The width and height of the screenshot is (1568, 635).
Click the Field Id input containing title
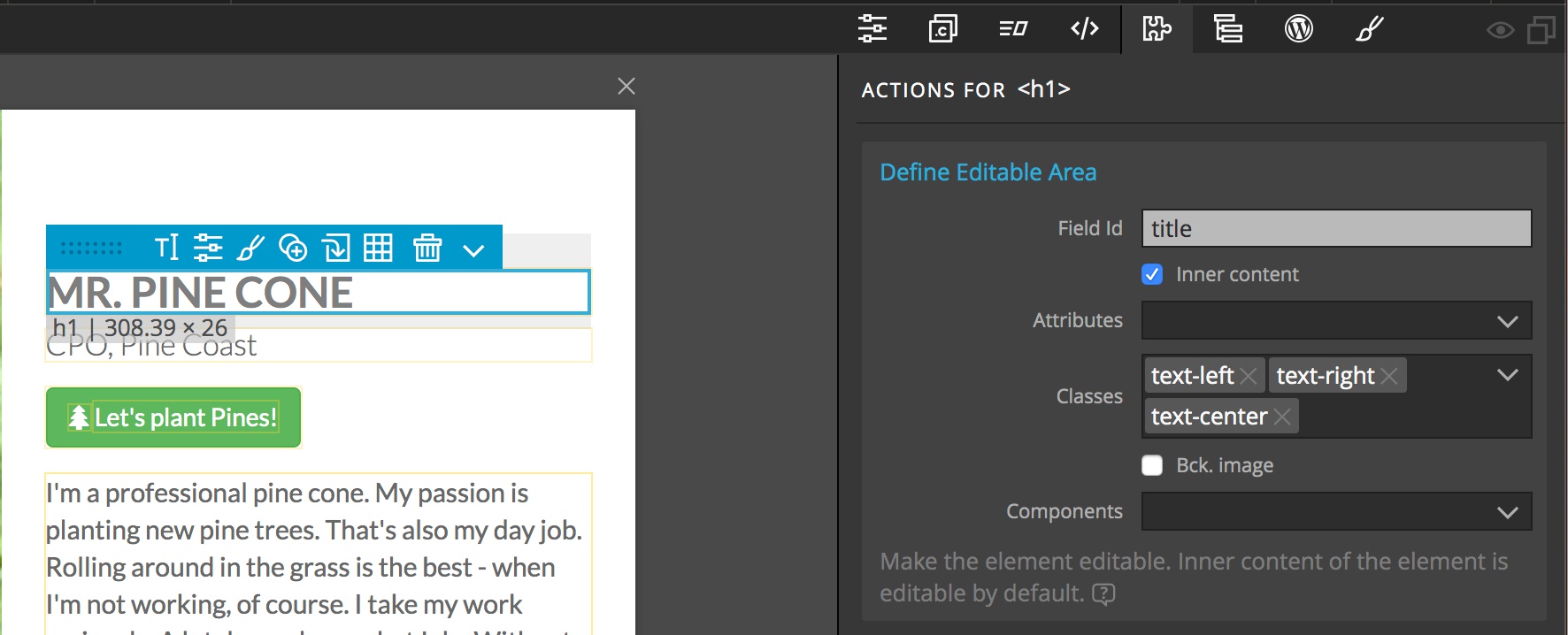click(x=1336, y=228)
